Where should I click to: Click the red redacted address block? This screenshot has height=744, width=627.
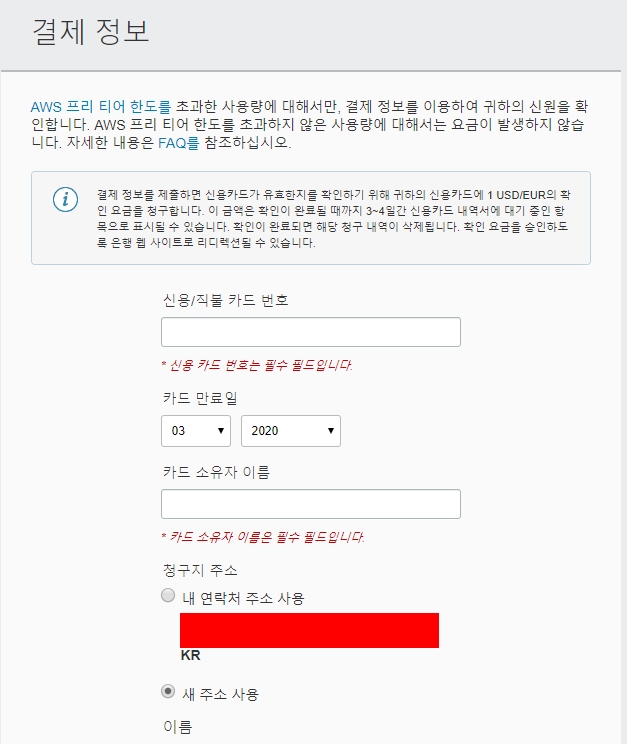coord(309,630)
